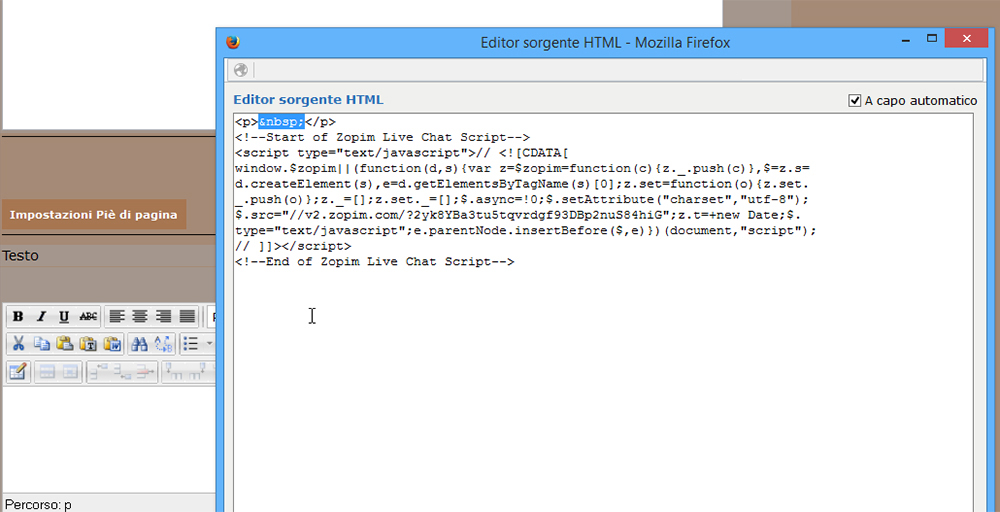1000x512 pixels.
Task: Click the 'Start of Zopim Live Chat Script' comment line
Action: [x=383, y=137]
